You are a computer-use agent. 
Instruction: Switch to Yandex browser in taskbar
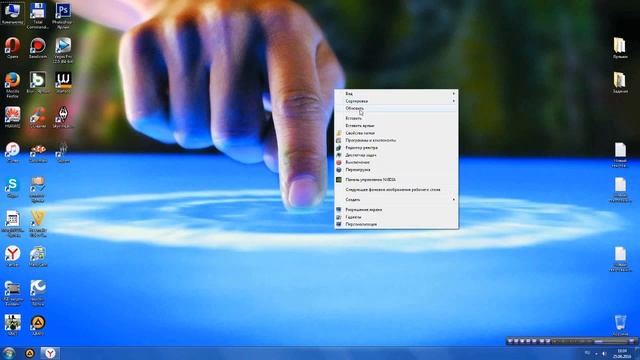50,353
